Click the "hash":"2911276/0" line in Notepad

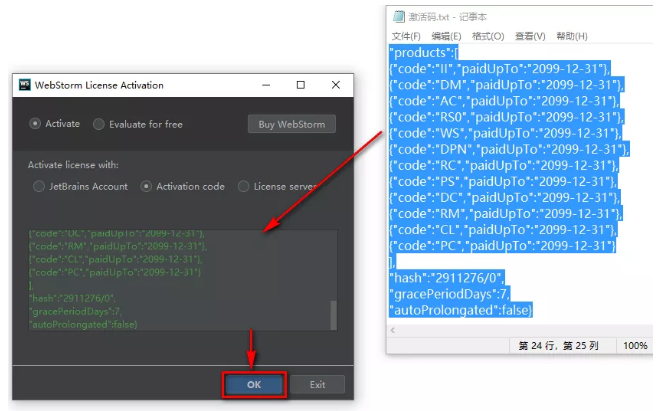point(447,278)
